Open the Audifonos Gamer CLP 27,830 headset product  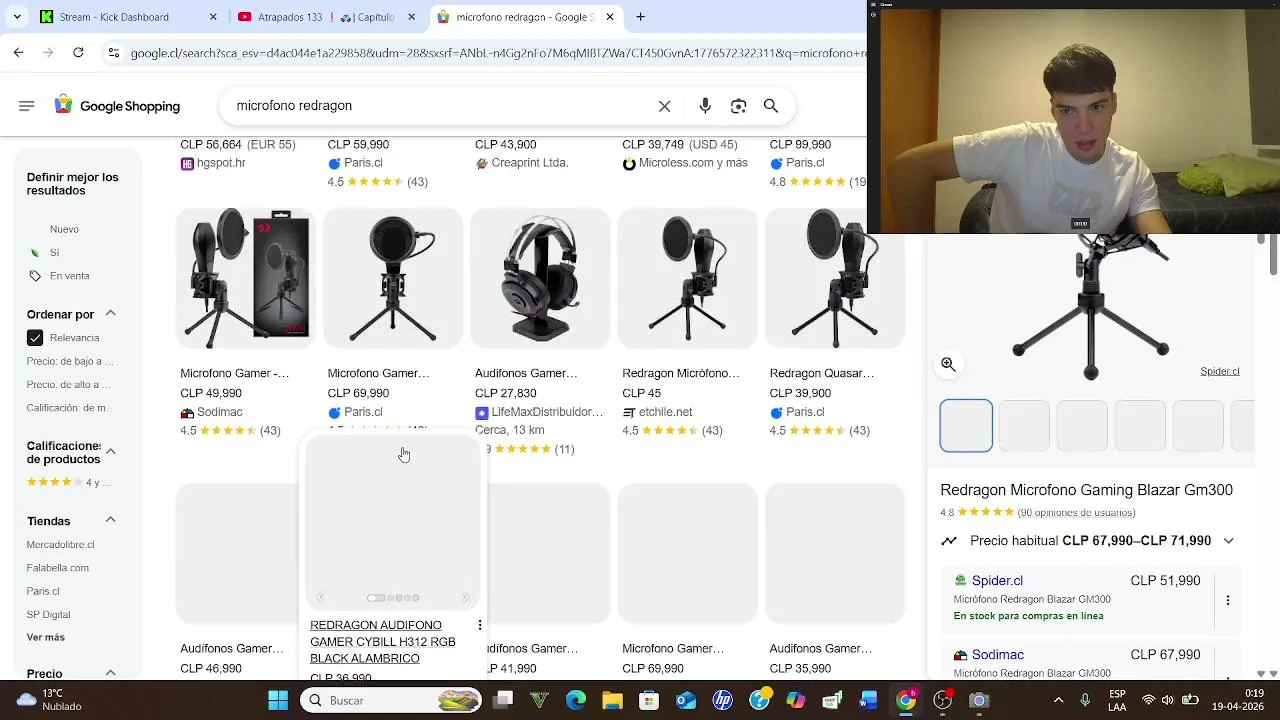tap(540, 333)
